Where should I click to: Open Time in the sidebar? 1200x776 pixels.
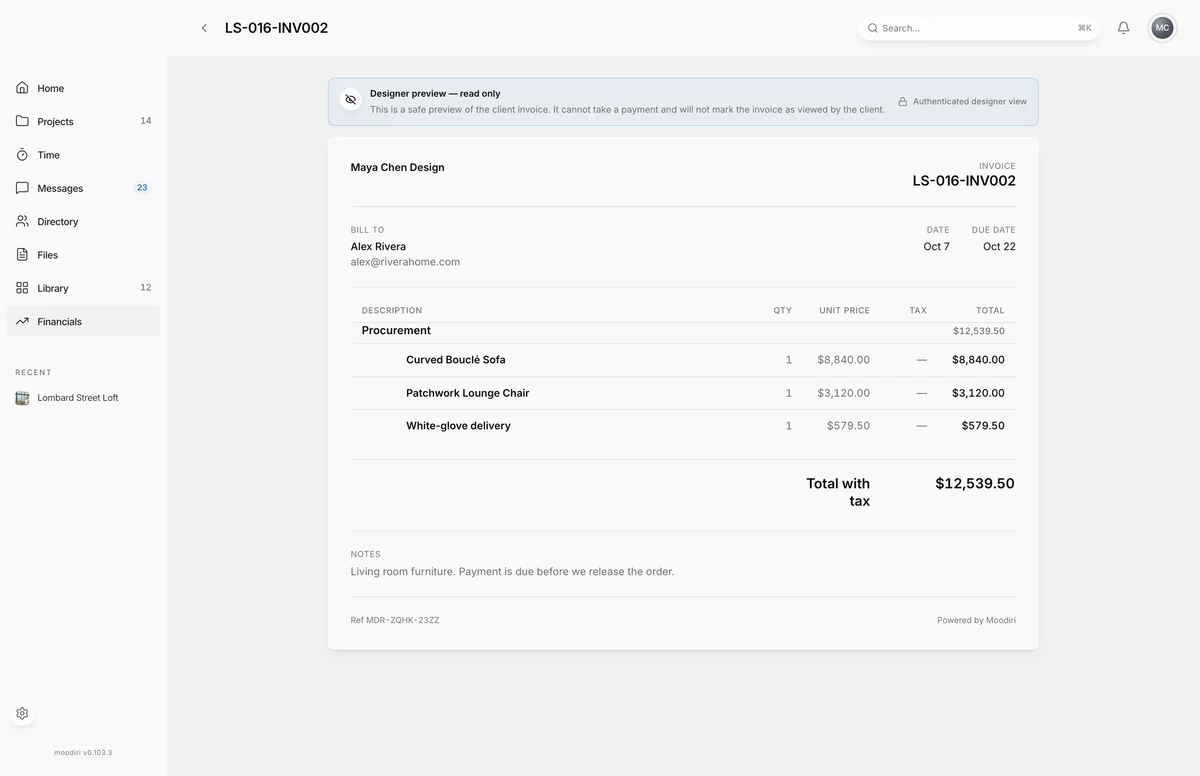tap(83, 155)
